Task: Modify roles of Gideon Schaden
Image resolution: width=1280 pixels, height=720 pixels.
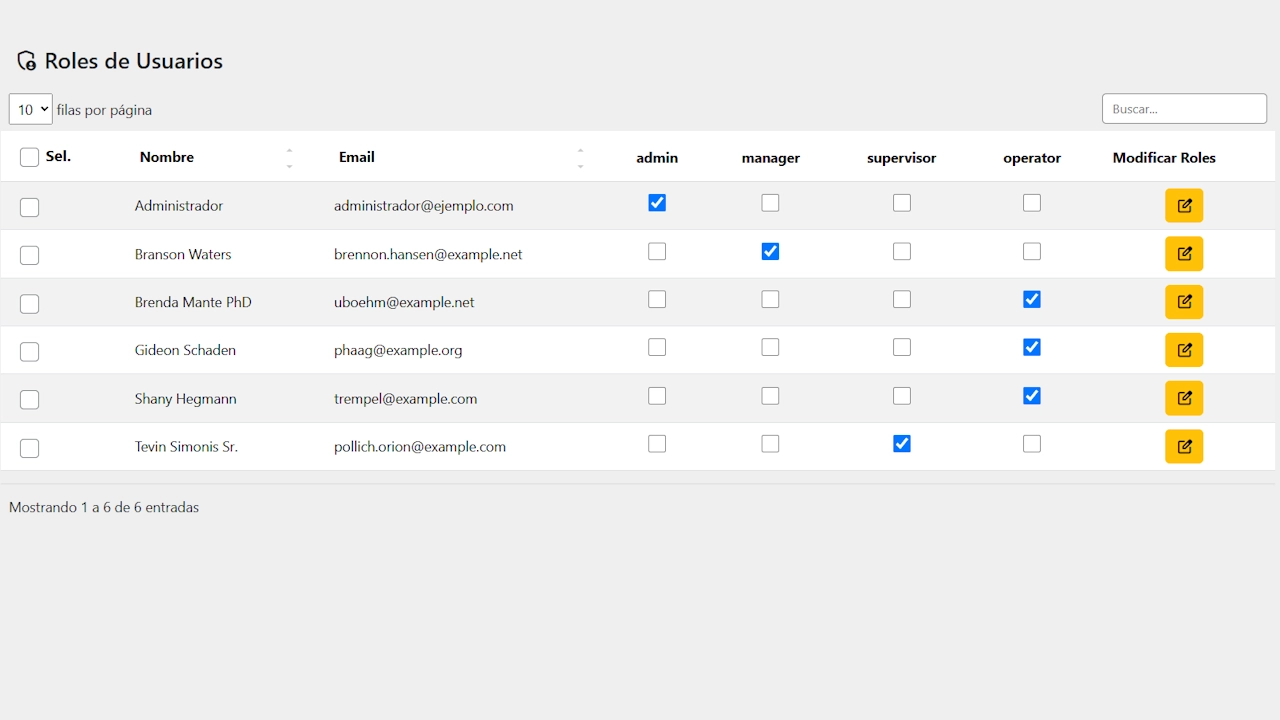Action: 1183,350
